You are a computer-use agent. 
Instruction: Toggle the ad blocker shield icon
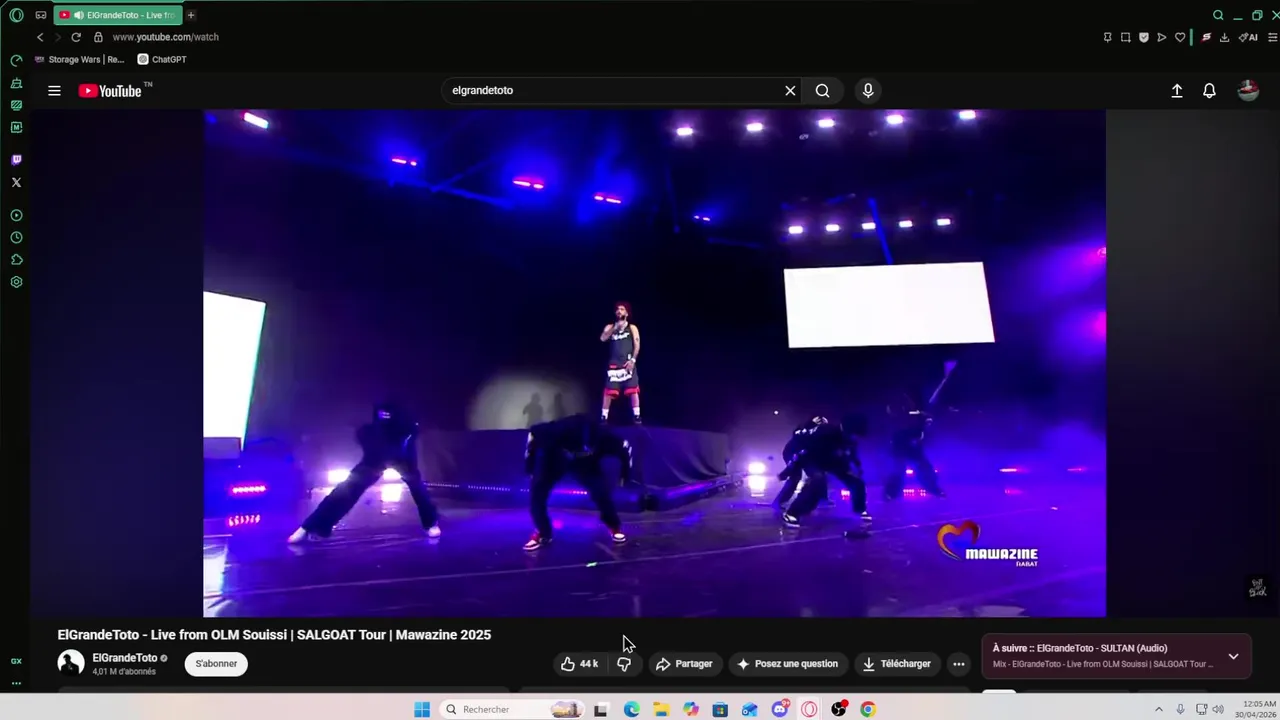(x=1143, y=37)
